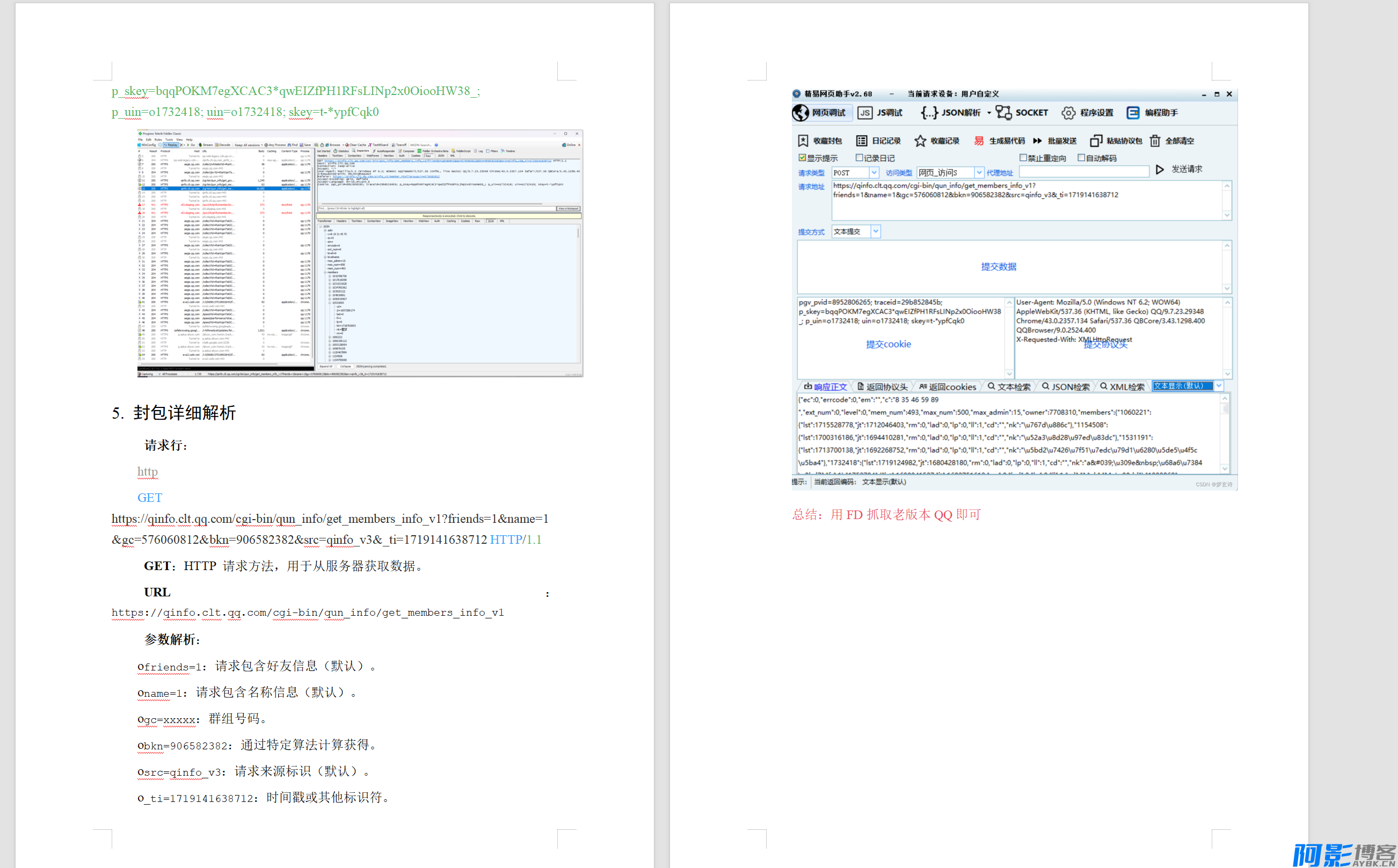
Task: Click the 生成易代码 button label
Action: click(1007, 141)
